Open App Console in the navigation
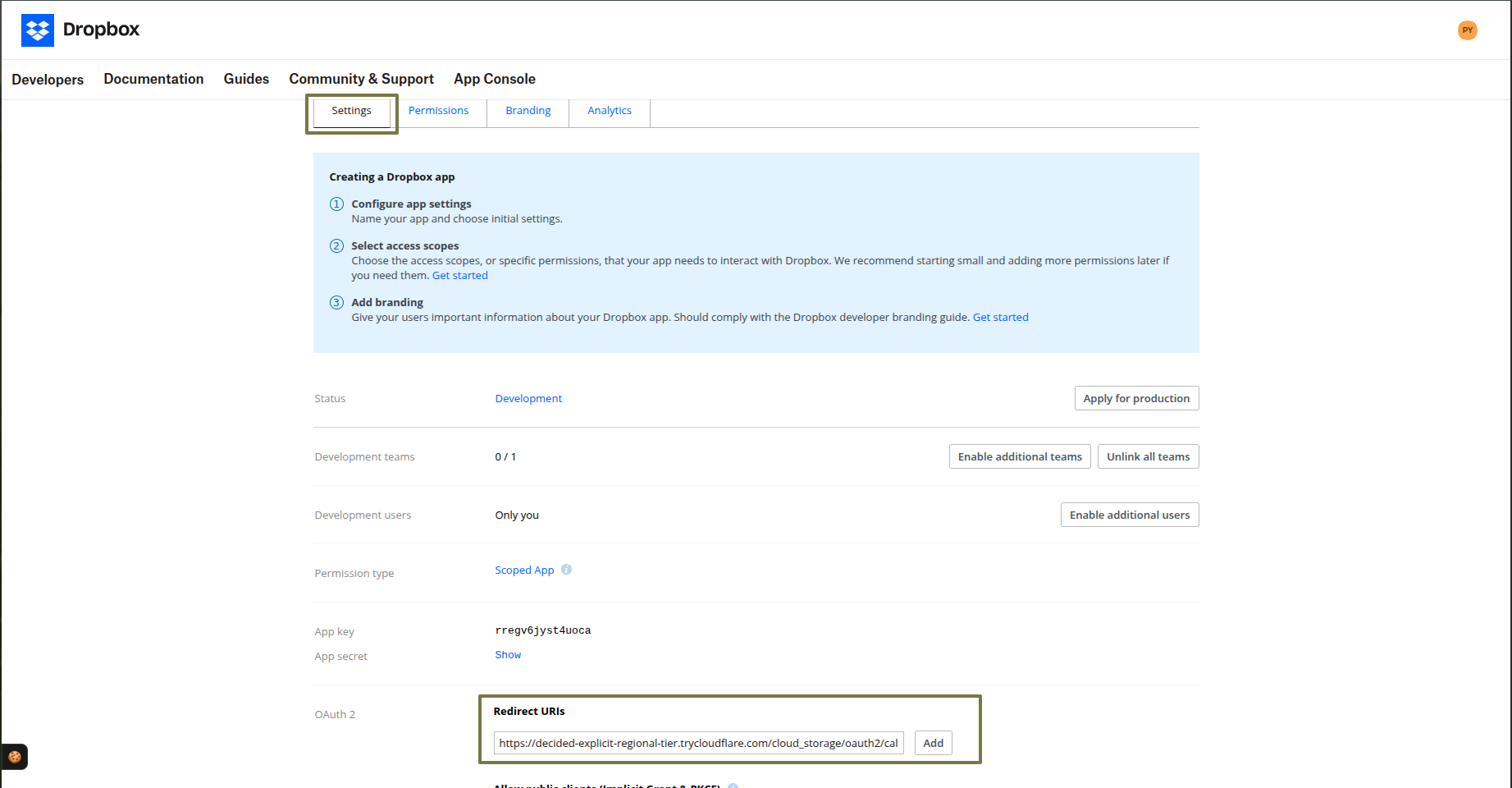 495,79
